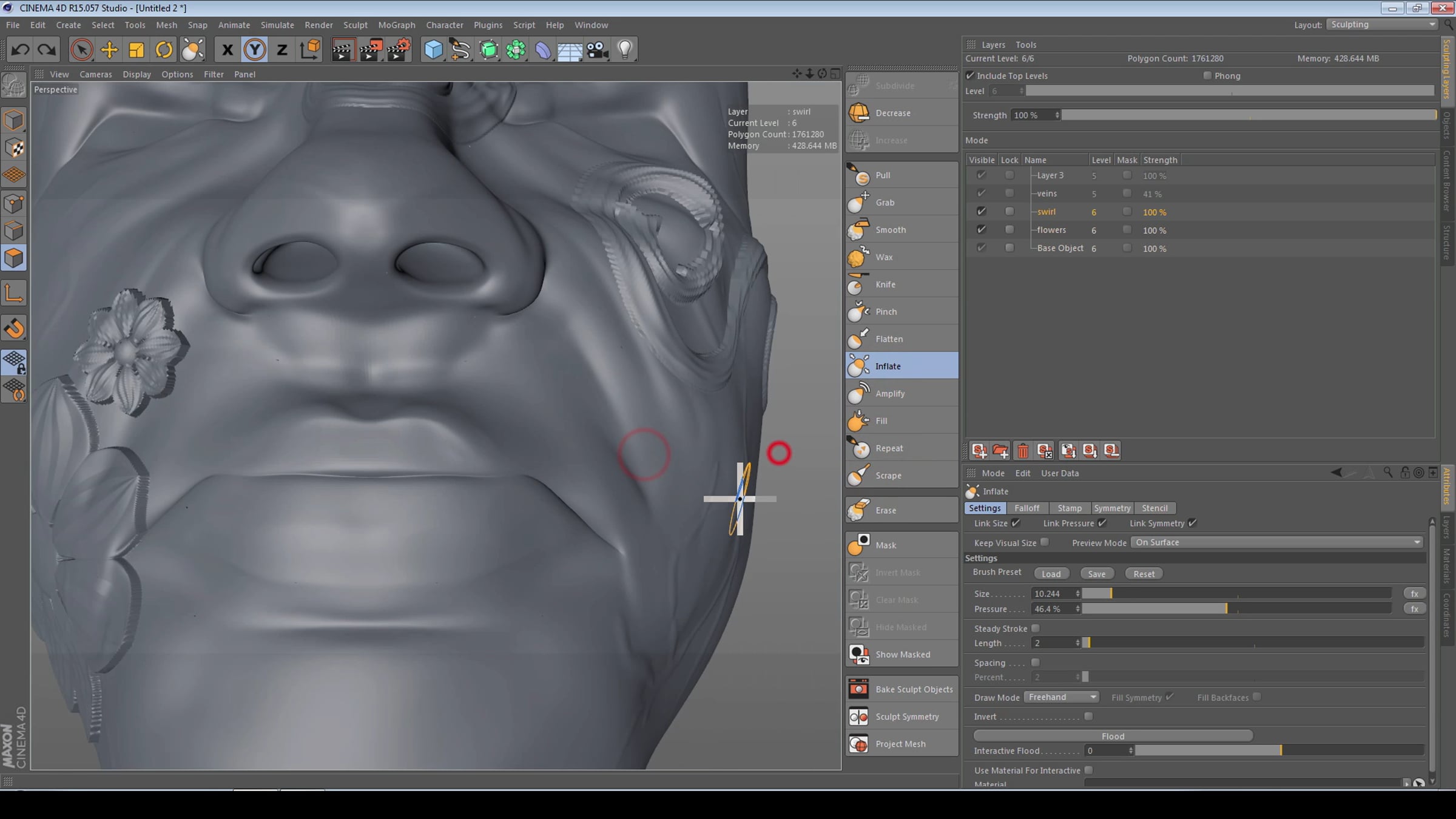Select the Fill sculpt brush
The image size is (1456, 819).
tap(902, 421)
